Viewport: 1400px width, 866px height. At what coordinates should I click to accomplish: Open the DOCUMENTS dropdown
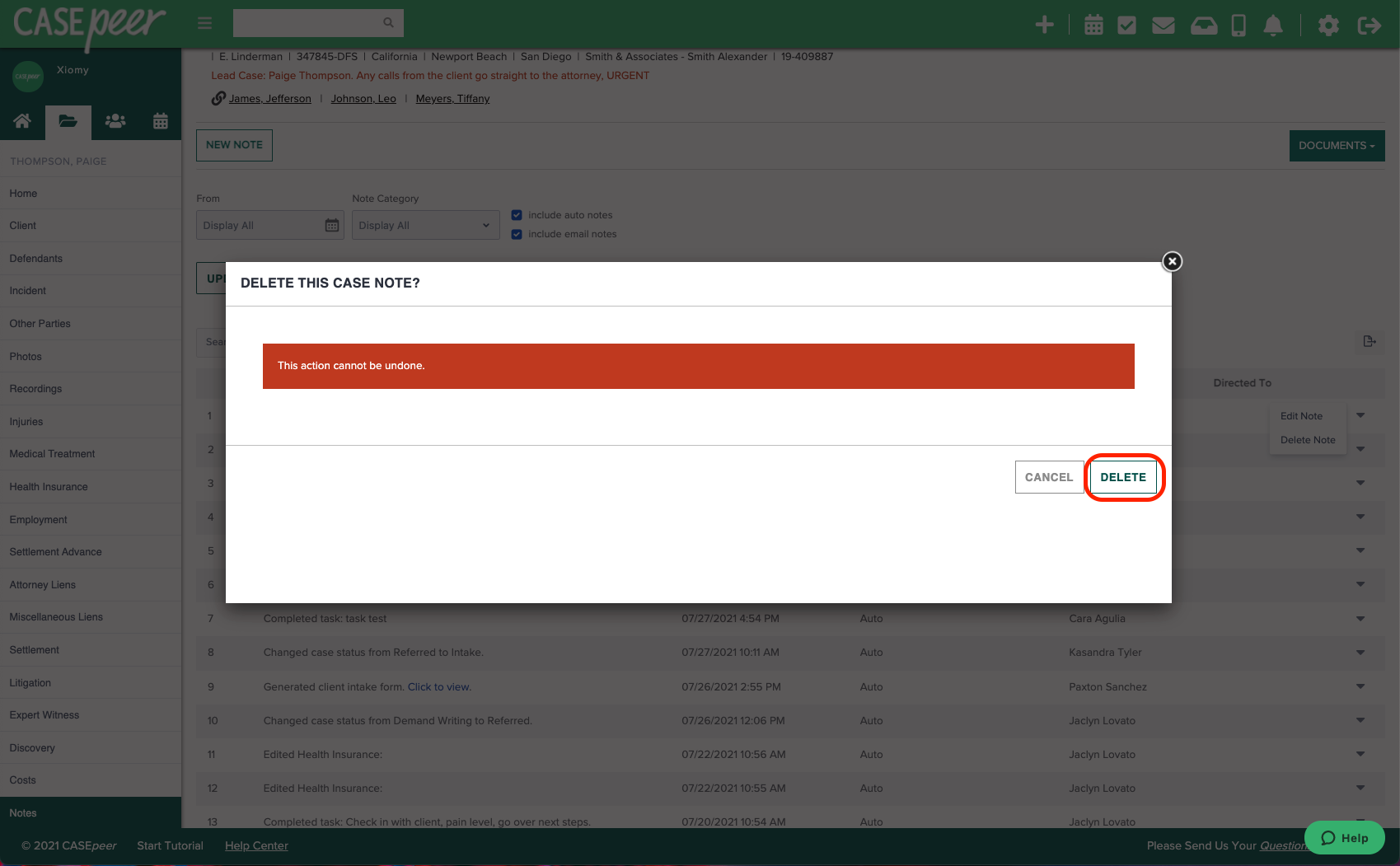tap(1337, 145)
